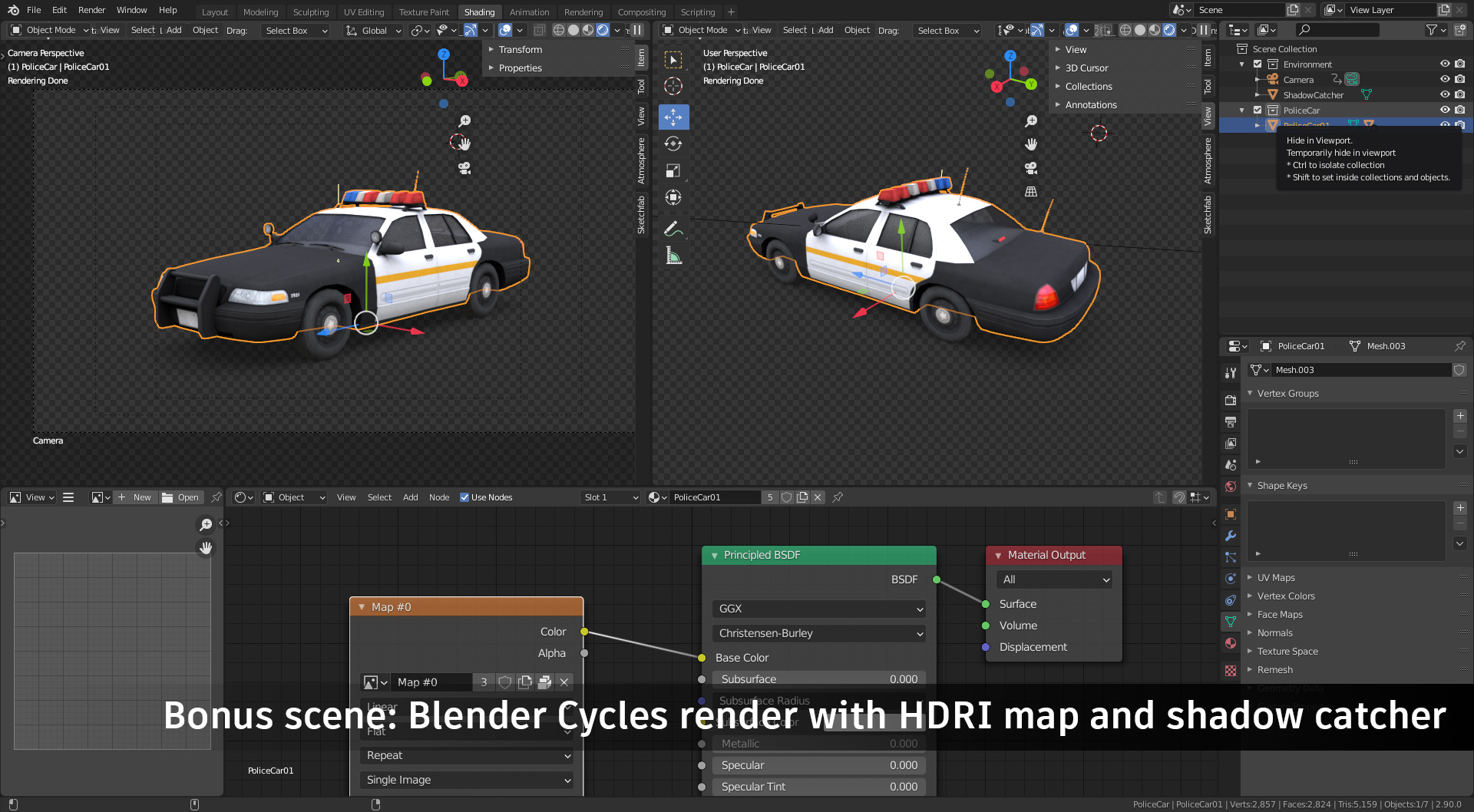The height and width of the screenshot is (812, 1474).
Task: Open the GGX distribution dropdown on Principled BSDF
Action: 818,609
